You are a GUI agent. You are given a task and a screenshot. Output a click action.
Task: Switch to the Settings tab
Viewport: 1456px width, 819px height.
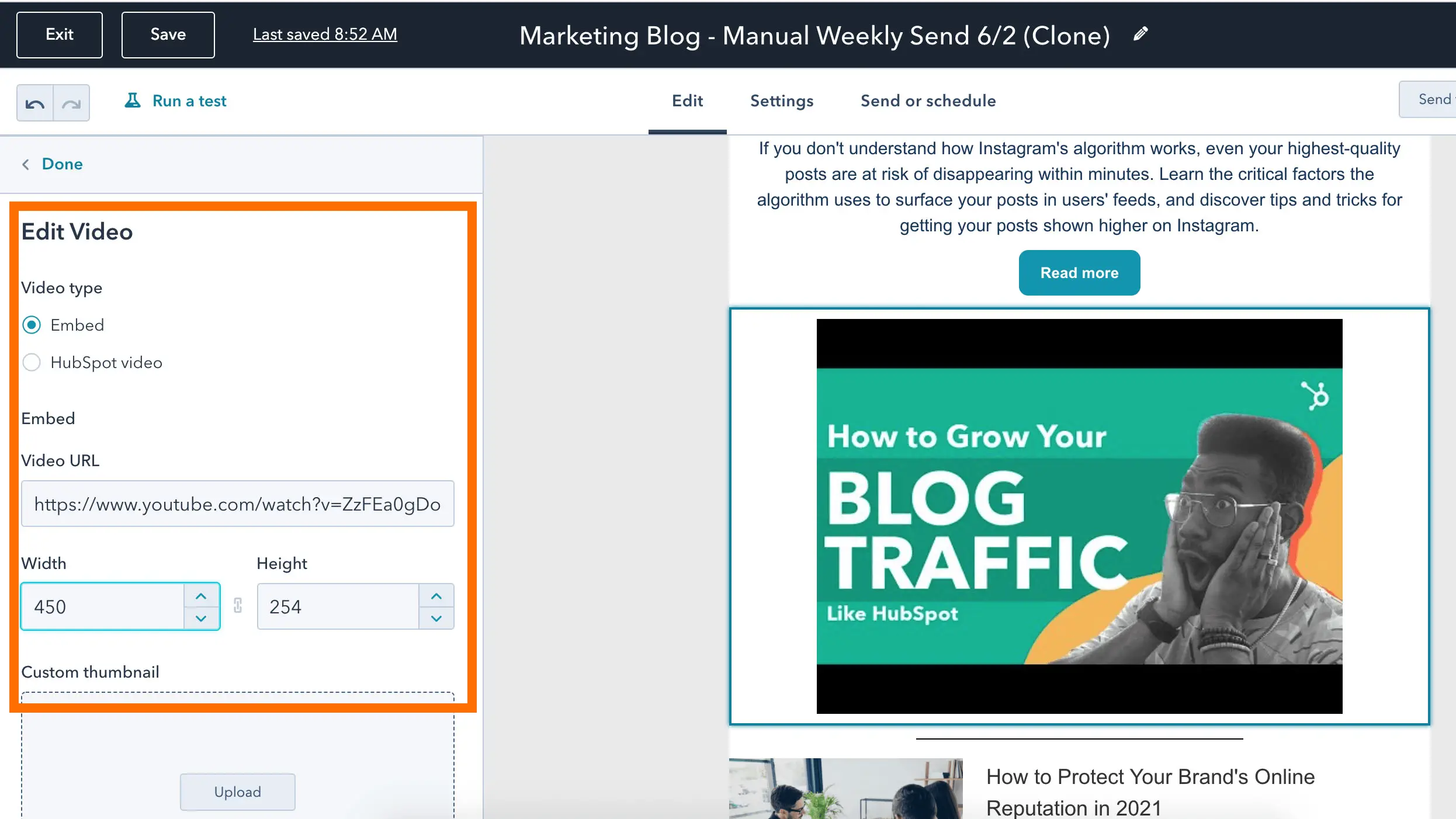pyautogui.click(x=782, y=101)
